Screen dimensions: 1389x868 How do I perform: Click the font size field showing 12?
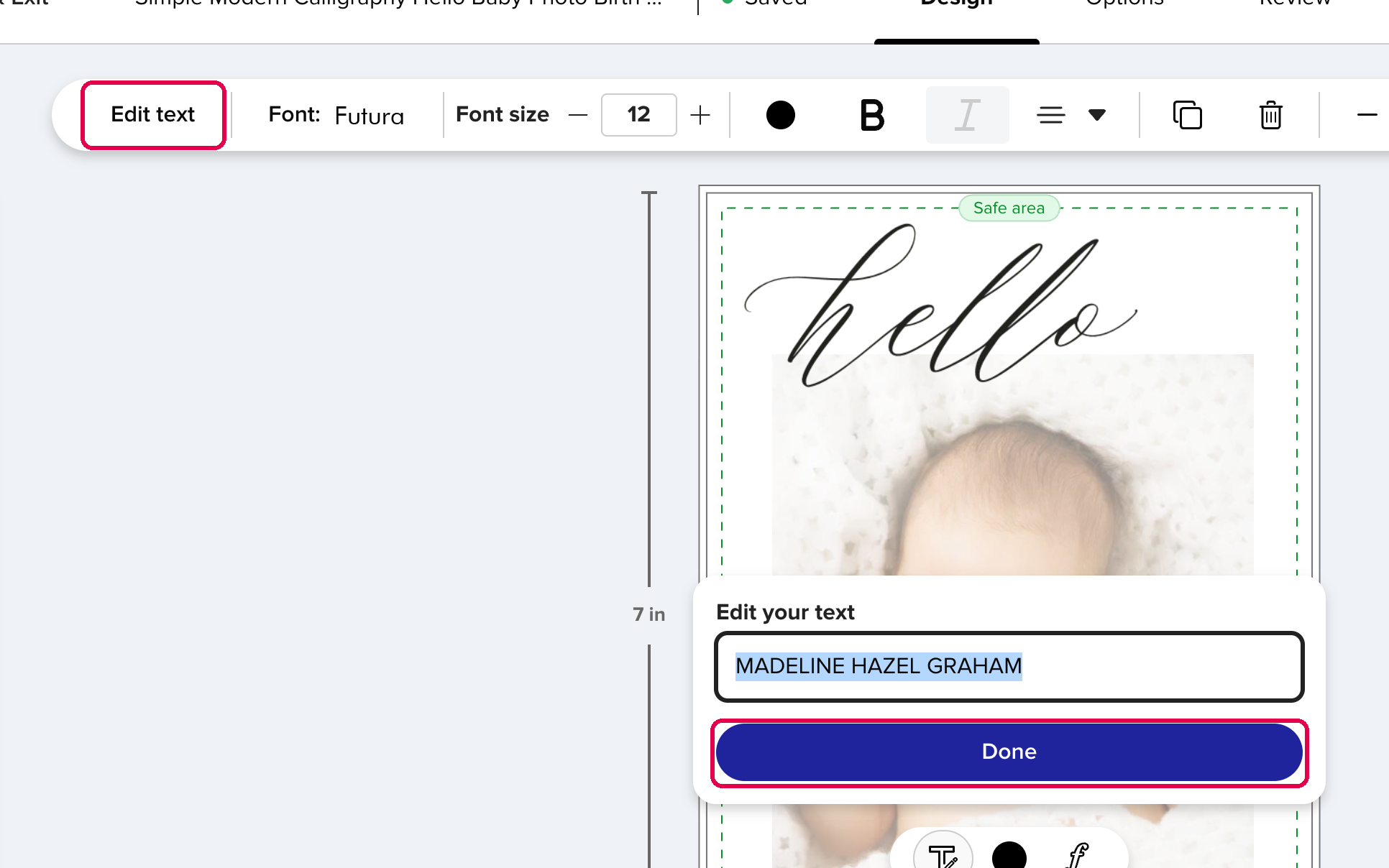click(x=638, y=115)
